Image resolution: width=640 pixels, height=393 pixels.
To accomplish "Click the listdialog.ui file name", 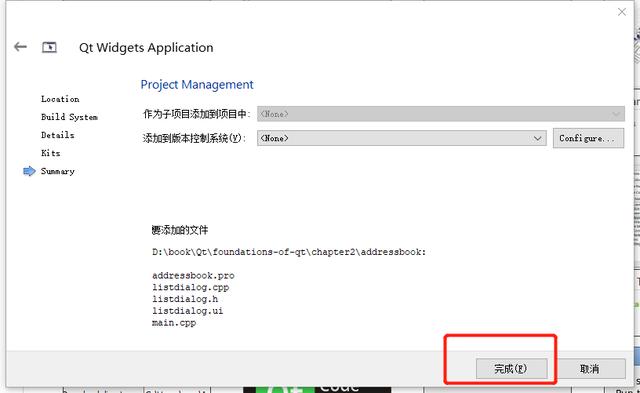I will tap(187, 311).
